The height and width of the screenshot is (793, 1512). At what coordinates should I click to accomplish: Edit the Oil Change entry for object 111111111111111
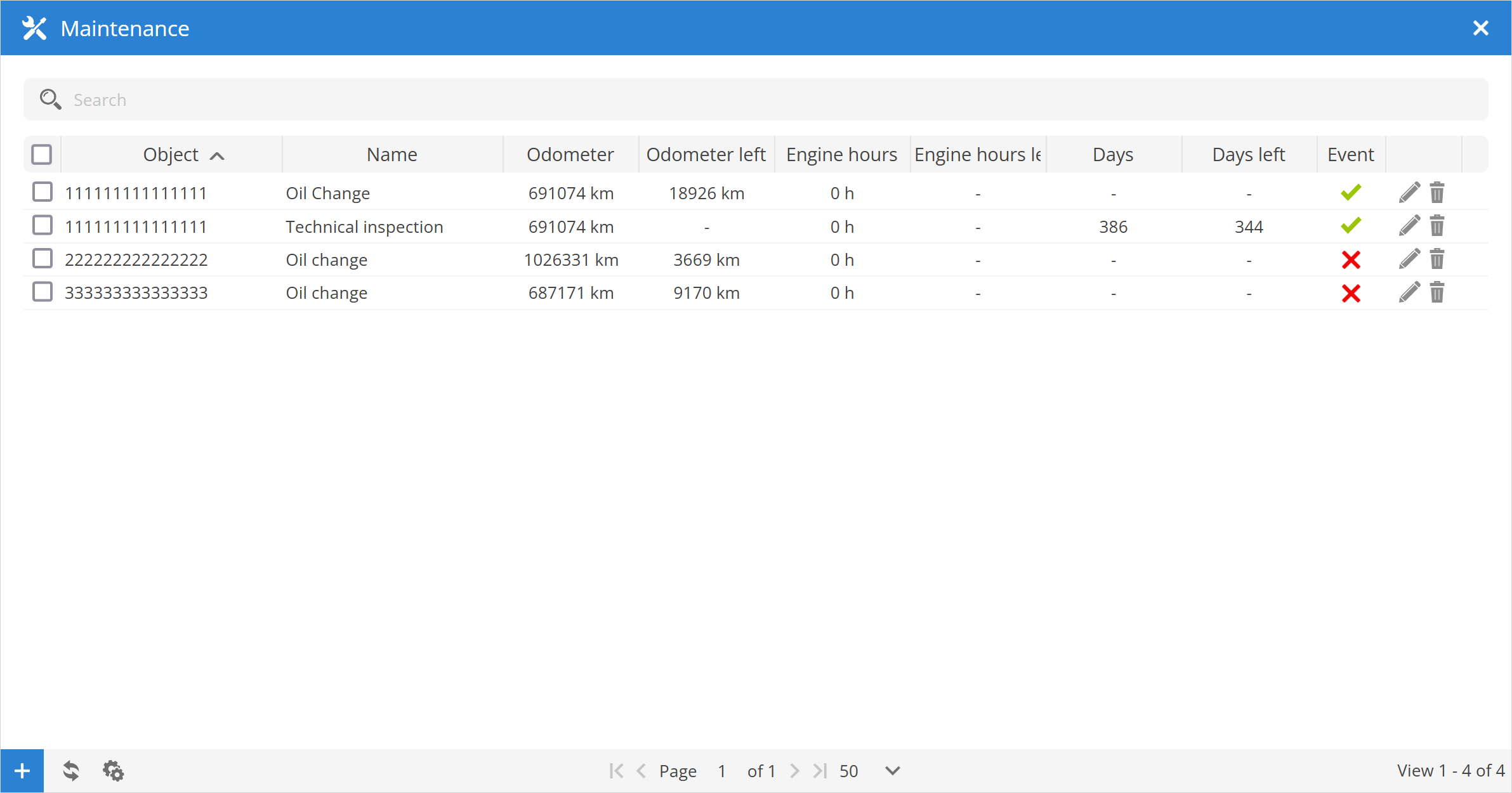coord(1409,192)
